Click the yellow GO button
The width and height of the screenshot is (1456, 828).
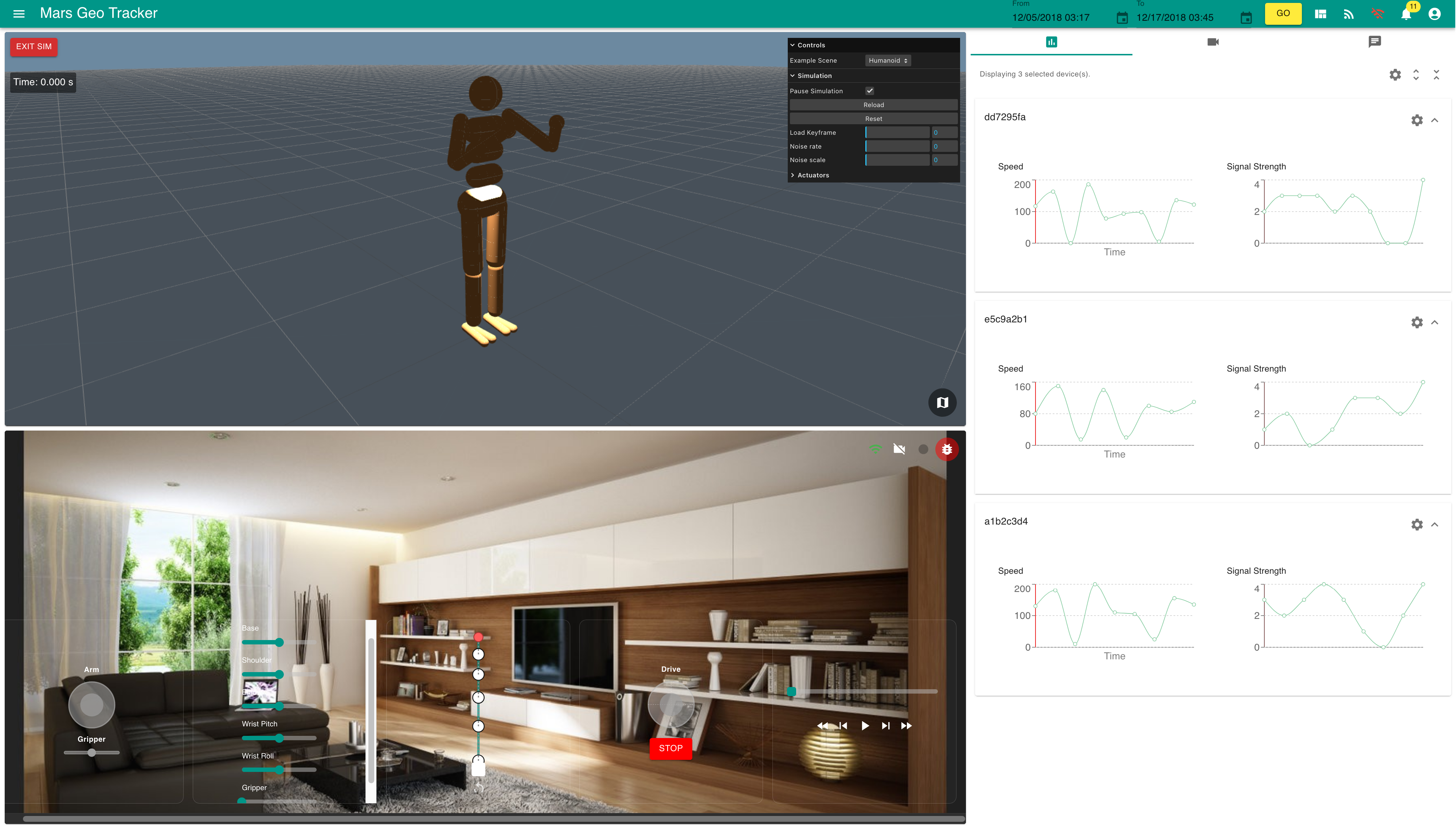click(1283, 13)
